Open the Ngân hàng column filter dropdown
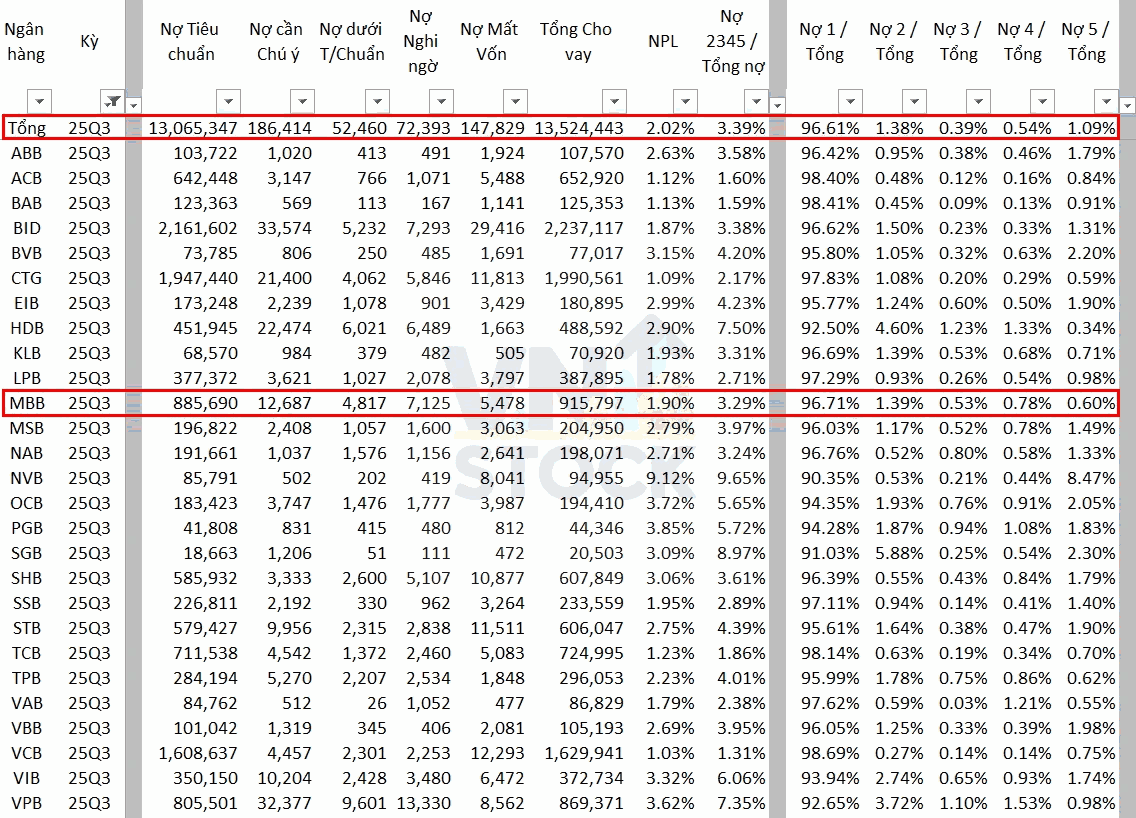This screenshot has width=1136, height=818. 40,101
